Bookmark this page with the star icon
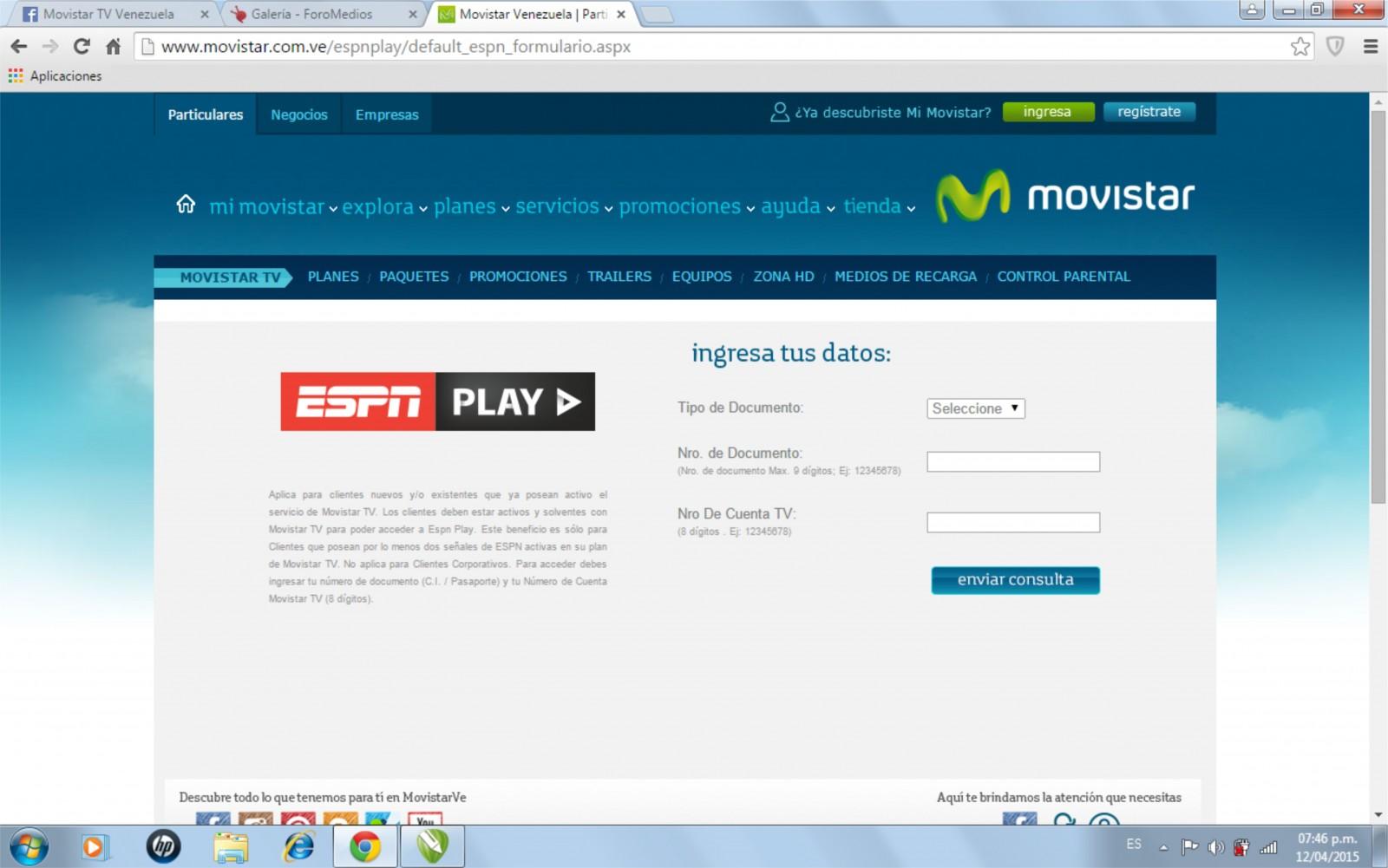Viewport: 1388px width, 868px height. pos(1300,47)
